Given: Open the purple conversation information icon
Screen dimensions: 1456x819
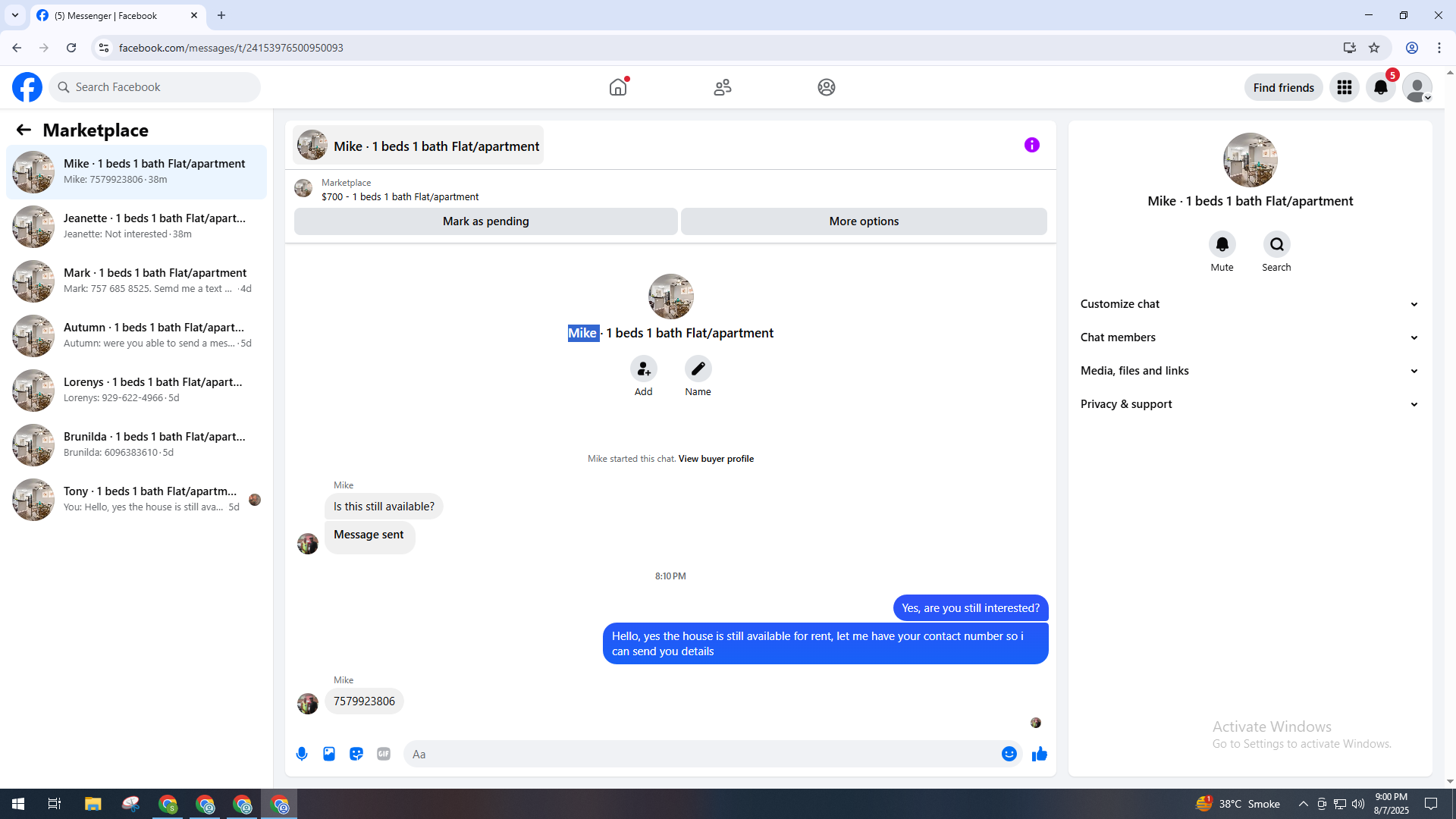Looking at the screenshot, I should [x=1032, y=145].
